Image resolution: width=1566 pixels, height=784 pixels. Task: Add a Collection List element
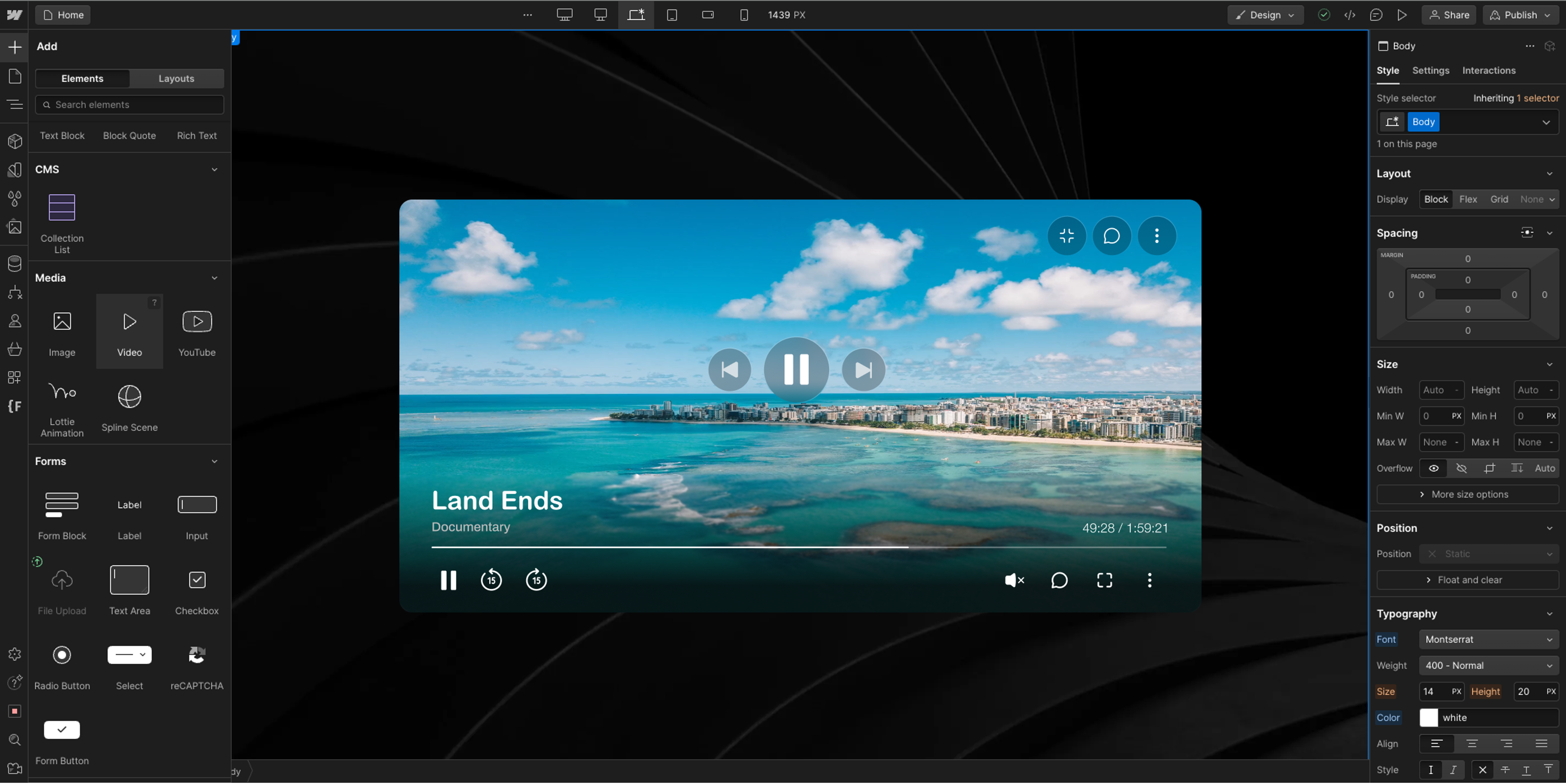point(62,223)
